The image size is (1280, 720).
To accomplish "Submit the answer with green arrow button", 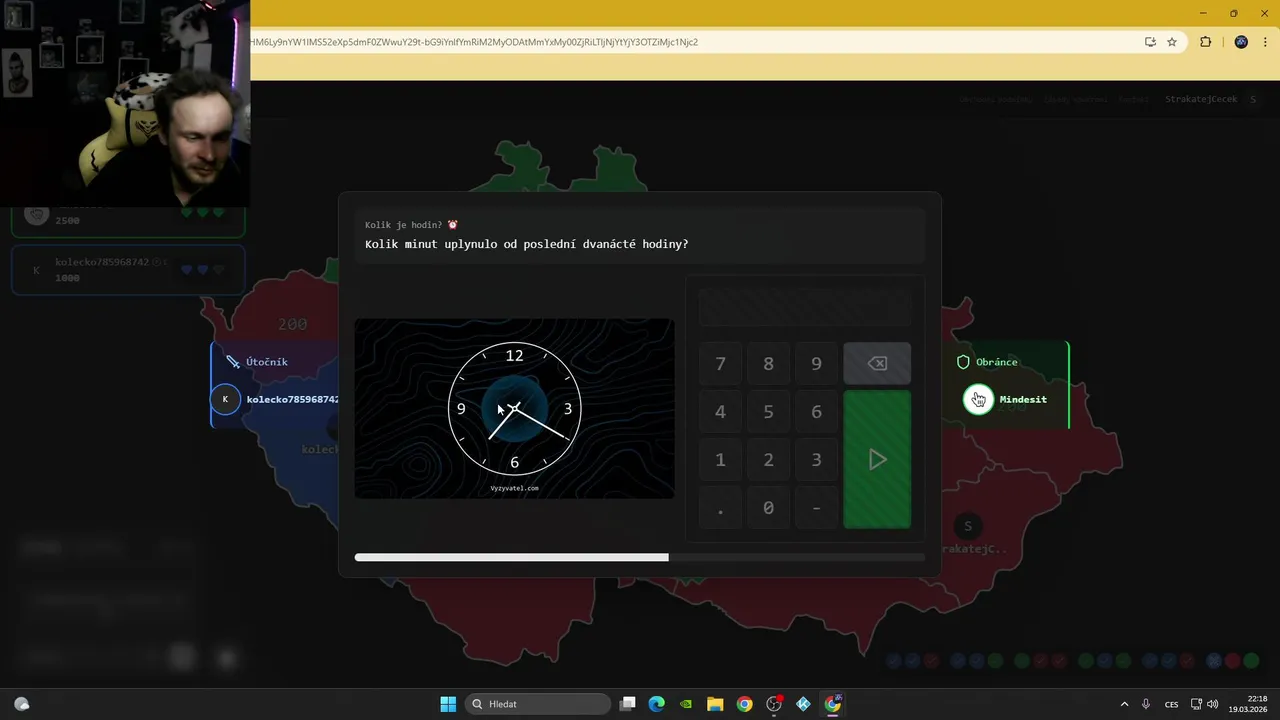I will tap(877, 460).
